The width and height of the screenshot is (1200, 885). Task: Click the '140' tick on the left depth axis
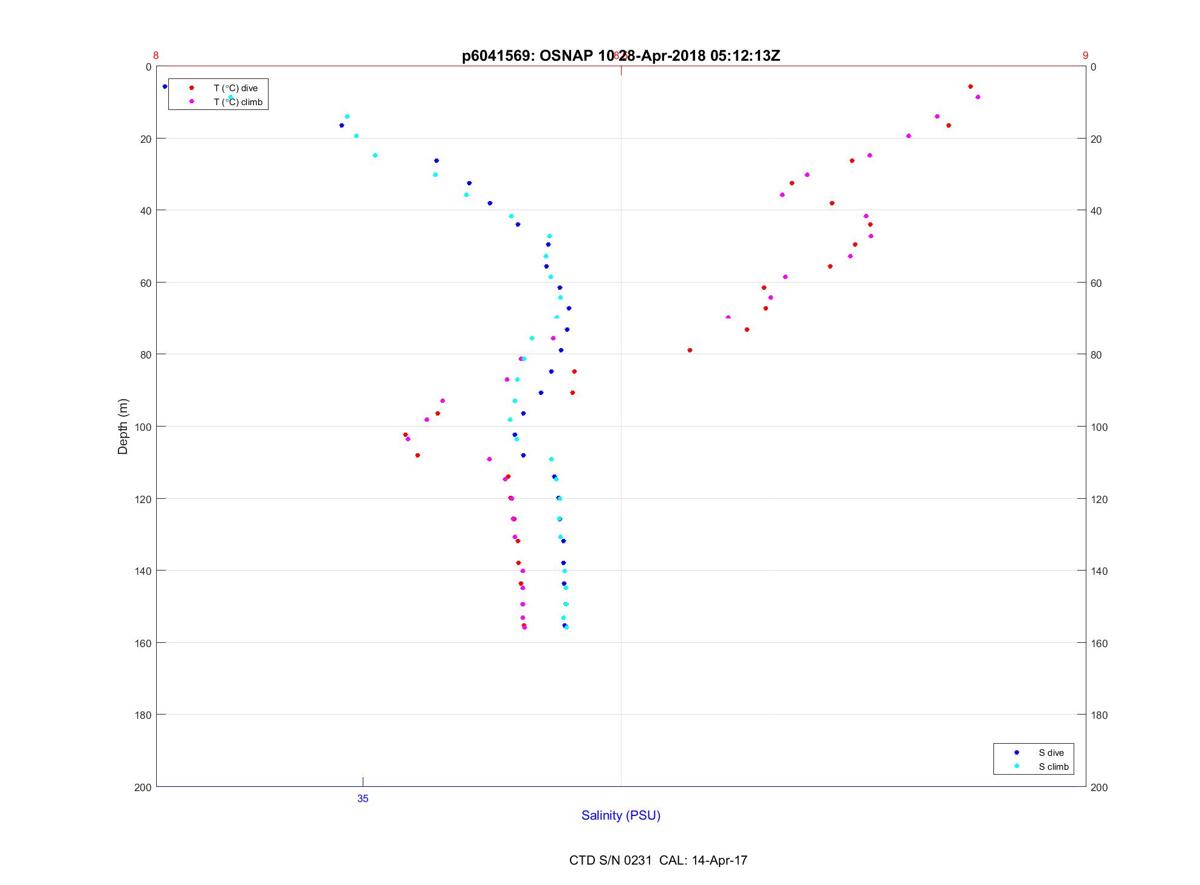click(x=143, y=571)
